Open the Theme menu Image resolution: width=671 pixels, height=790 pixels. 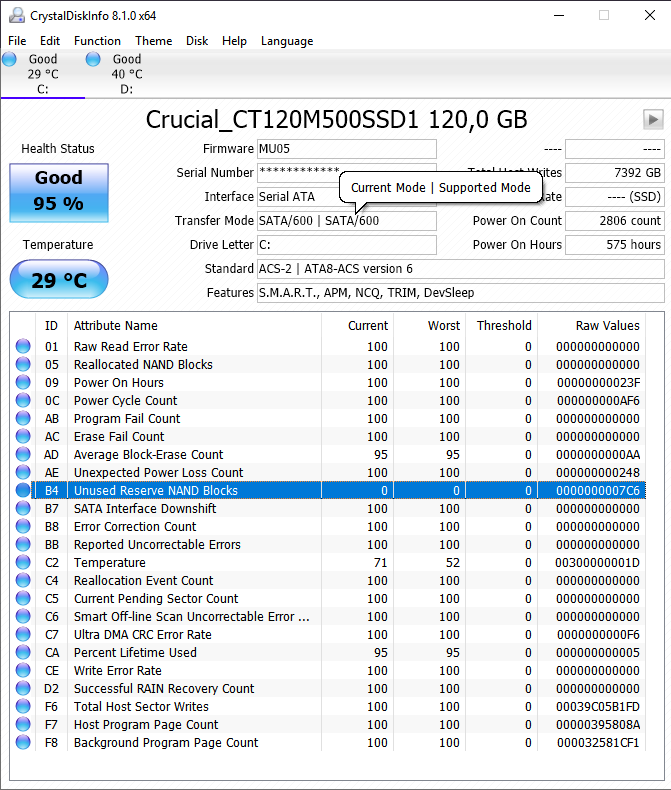click(154, 41)
